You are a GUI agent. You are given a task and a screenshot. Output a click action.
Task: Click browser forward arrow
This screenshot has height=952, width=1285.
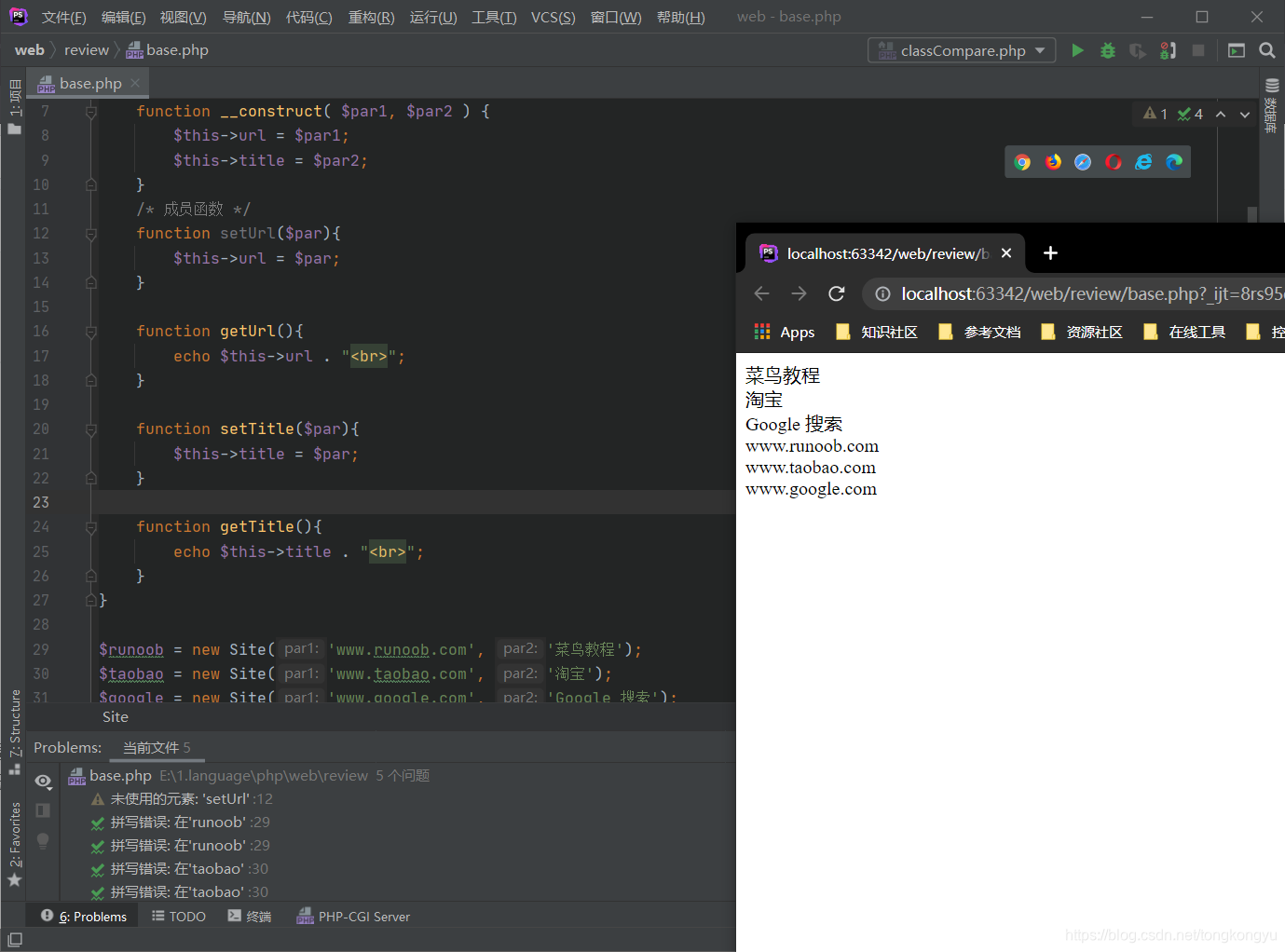pos(799,293)
